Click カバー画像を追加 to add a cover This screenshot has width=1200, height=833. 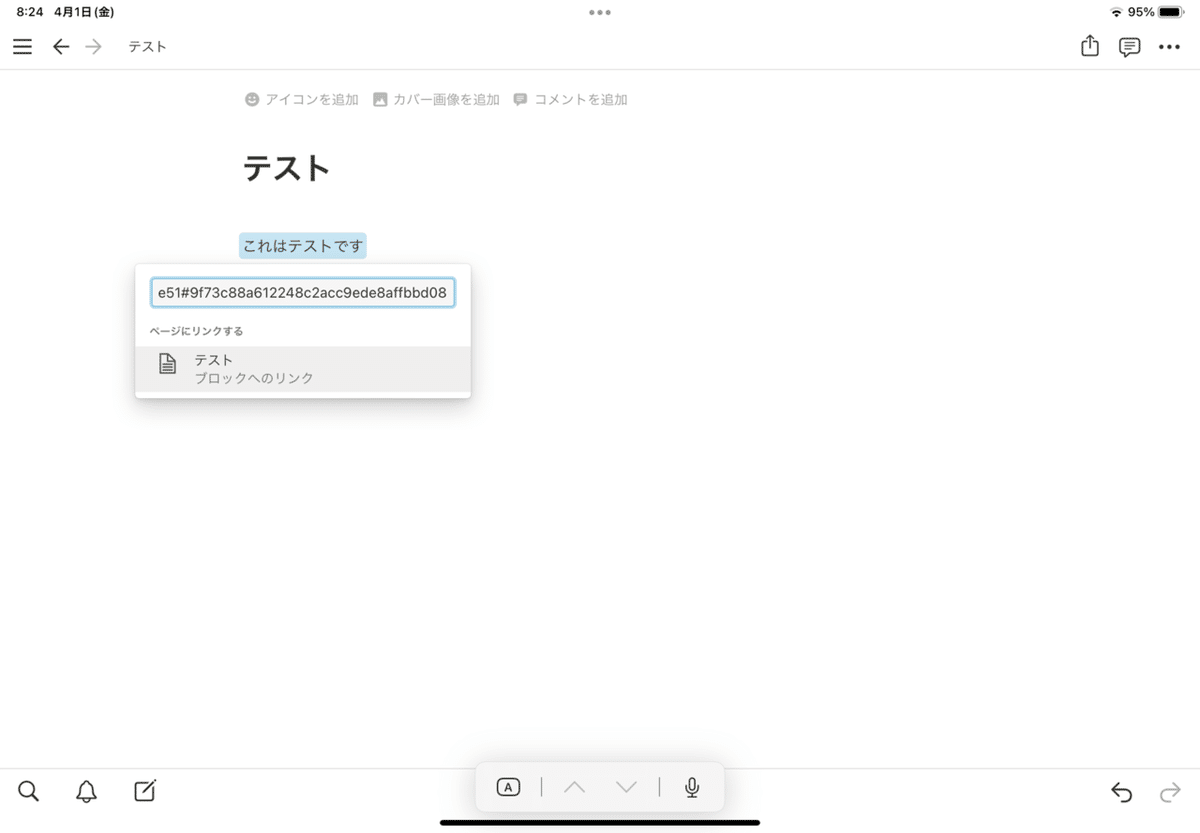[436, 100]
